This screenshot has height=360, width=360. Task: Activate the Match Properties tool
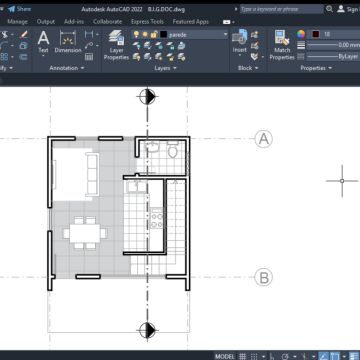tap(282, 45)
